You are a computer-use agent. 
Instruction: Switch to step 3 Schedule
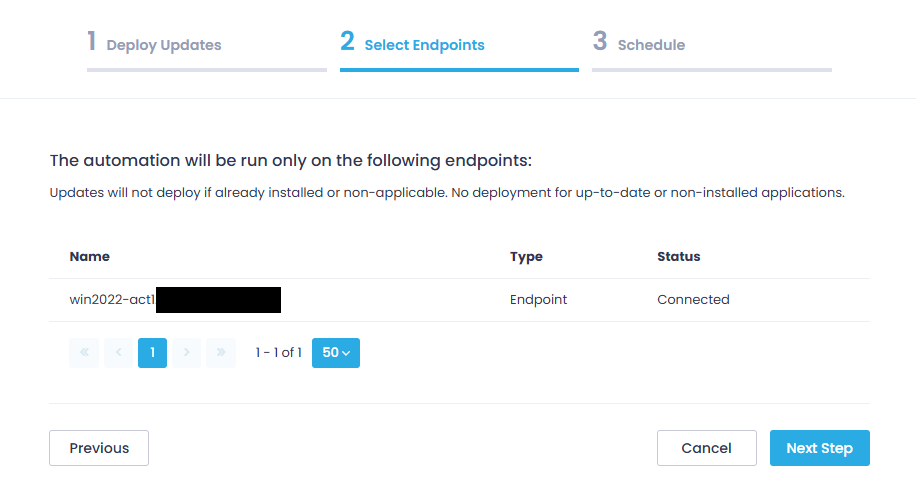tap(639, 44)
